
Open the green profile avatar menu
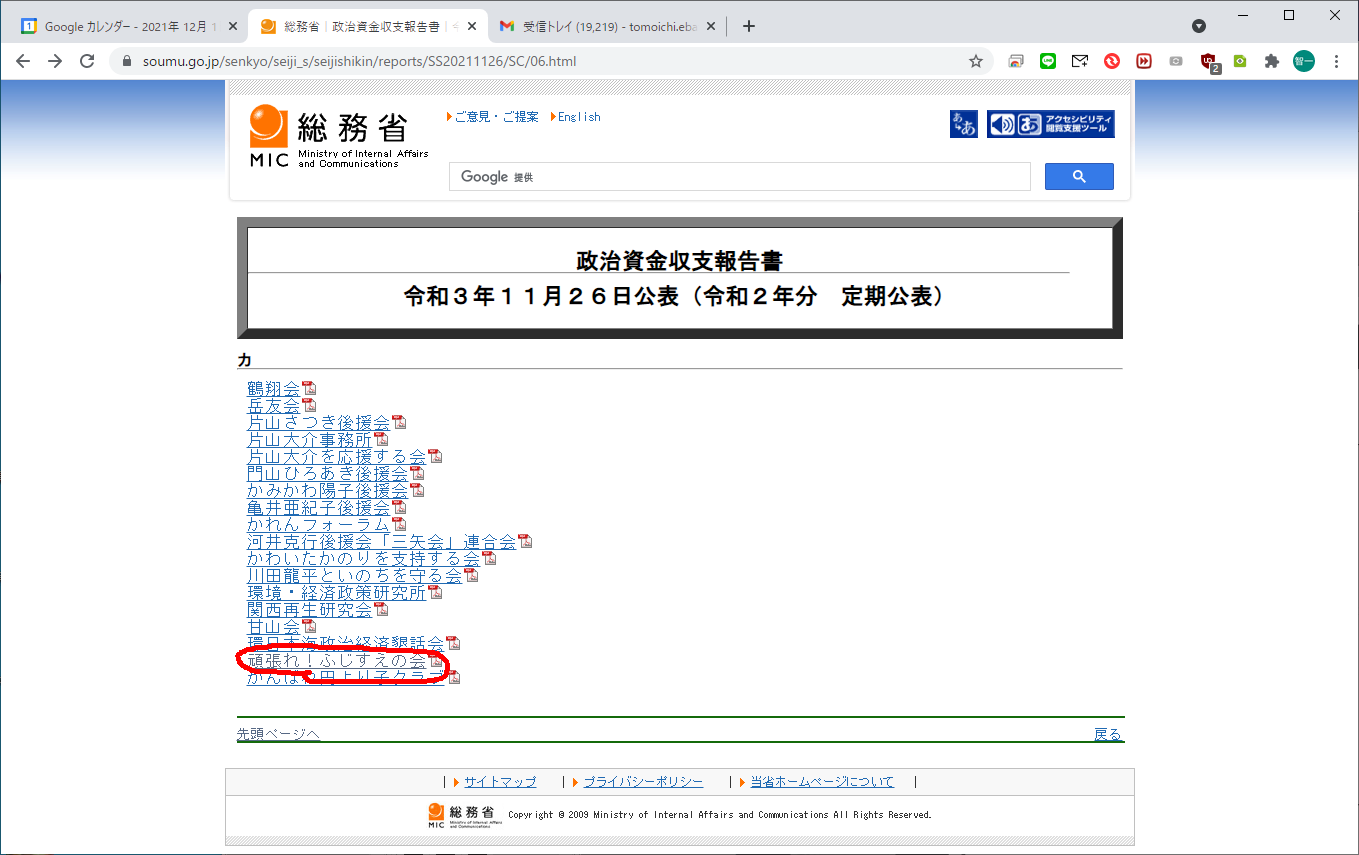pyautogui.click(x=1303, y=61)
